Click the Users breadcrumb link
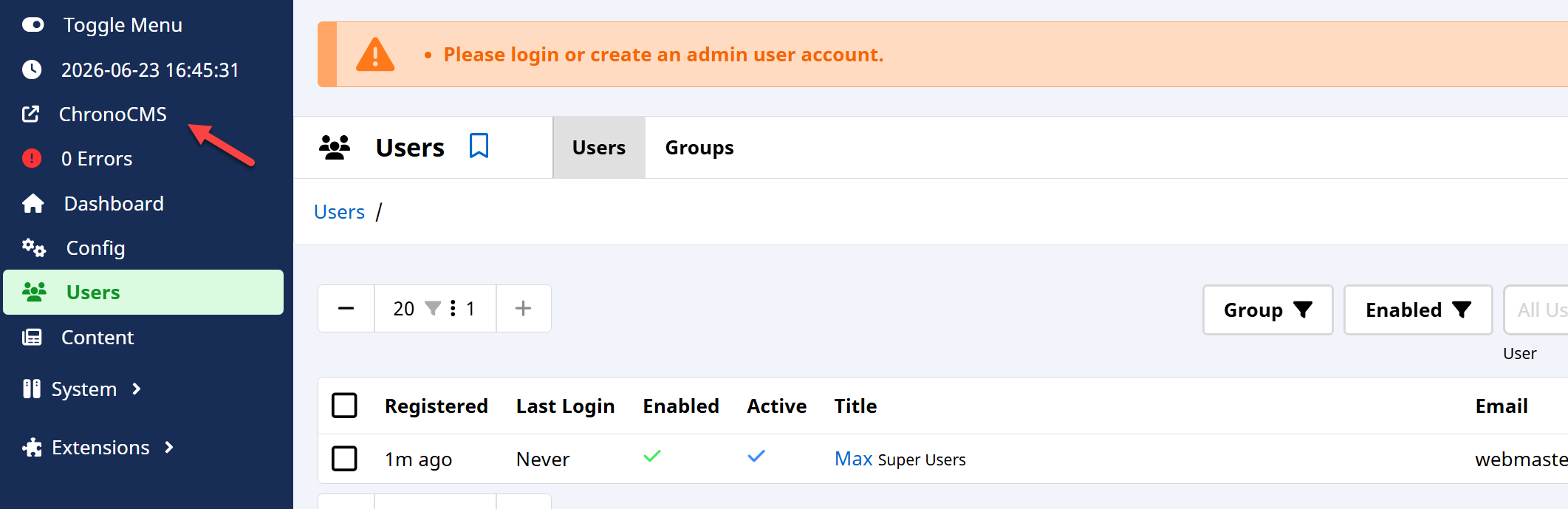The height and width of the screenshot is (509, 1568). pos(339,211)
